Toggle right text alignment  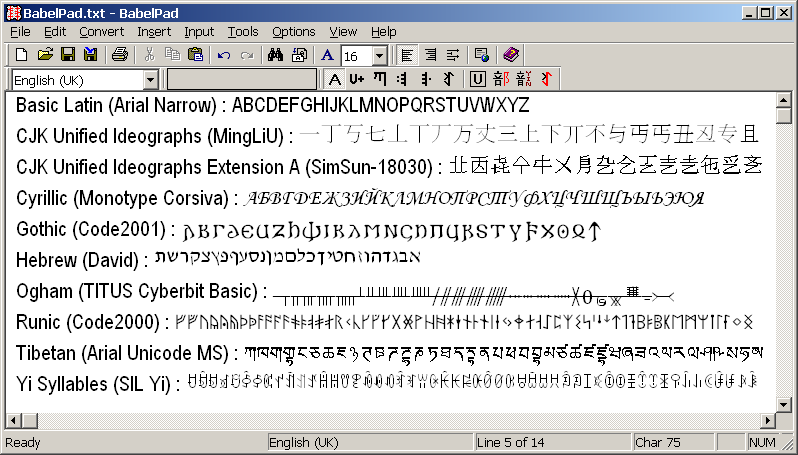431,54
